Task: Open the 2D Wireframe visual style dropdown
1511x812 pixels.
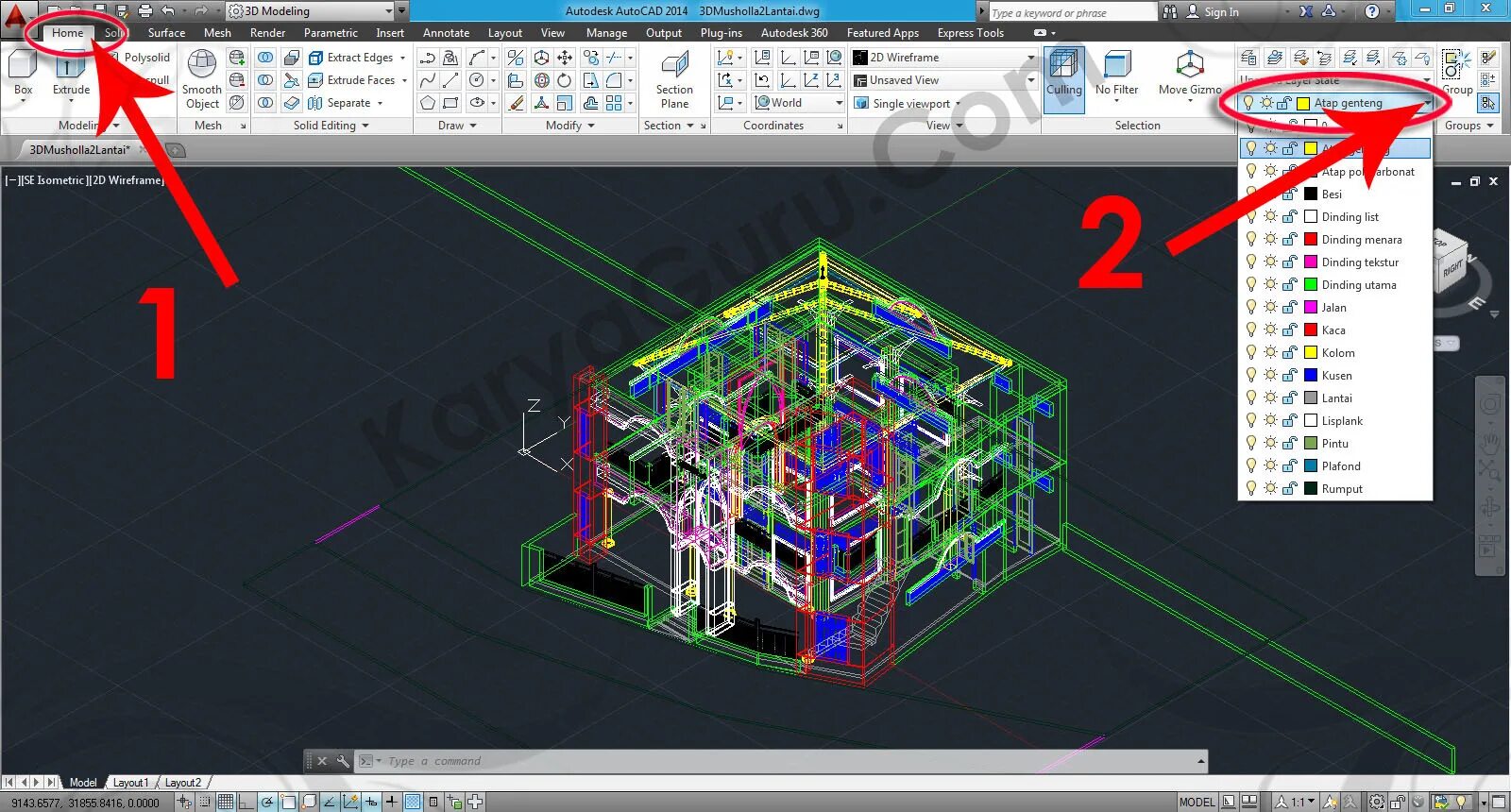Action: pos(942,58)
